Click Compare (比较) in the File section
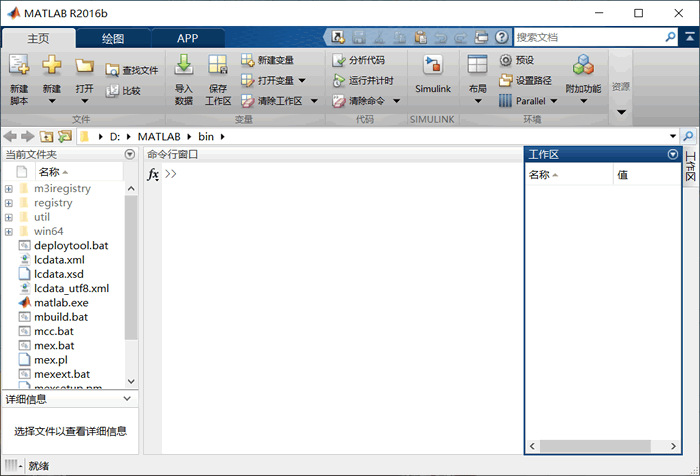Viewport: 700px width, 476px height. coord(123,91)
